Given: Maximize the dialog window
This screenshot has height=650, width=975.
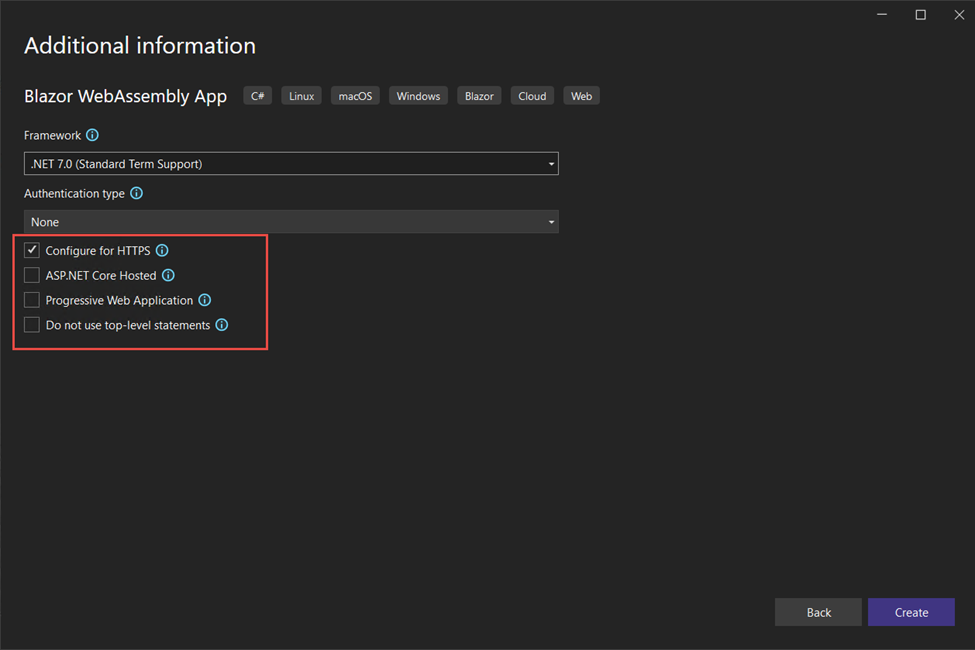Looking at the screenshot, I should 921,14.
